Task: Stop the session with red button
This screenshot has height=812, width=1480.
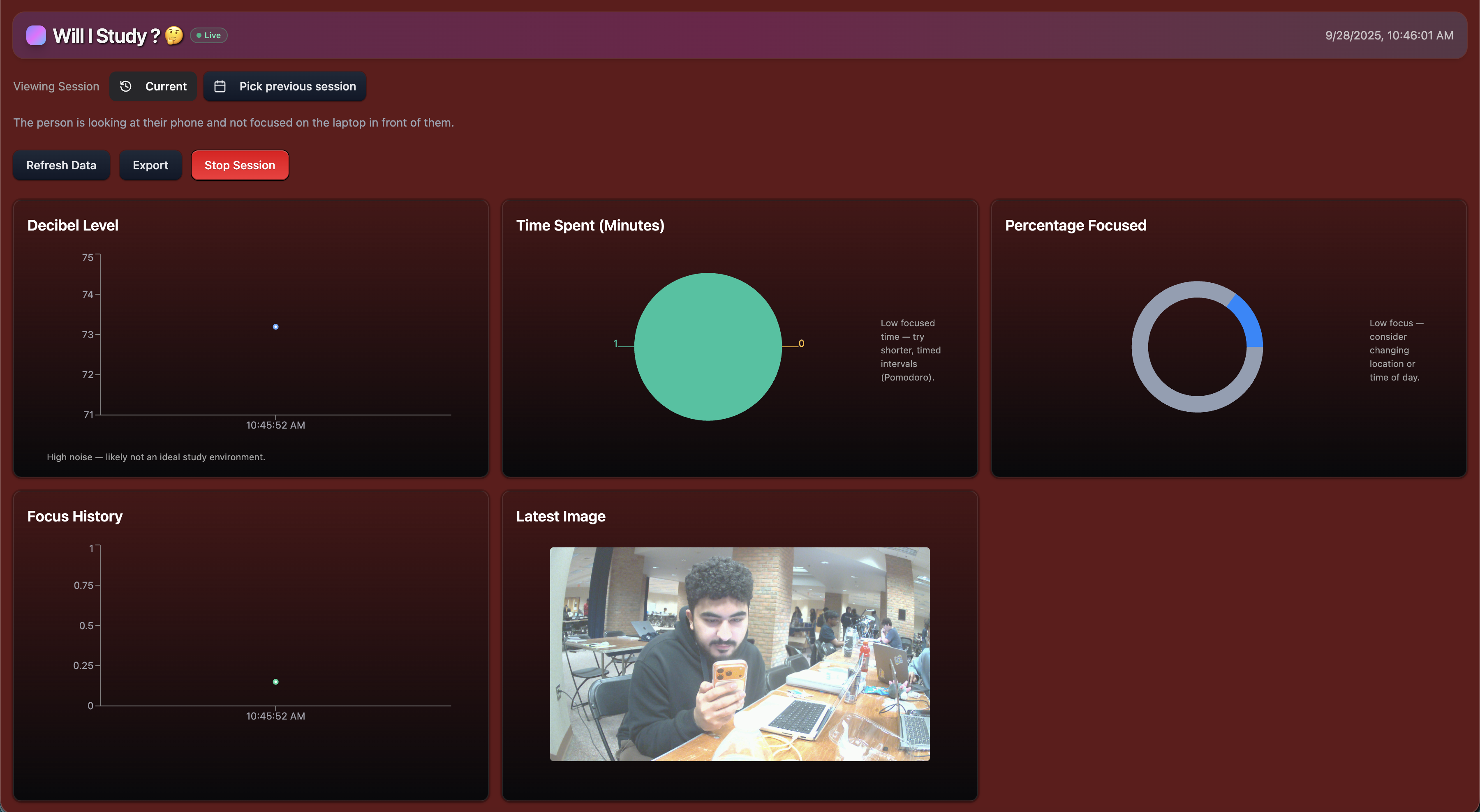Action: point(240,165)
